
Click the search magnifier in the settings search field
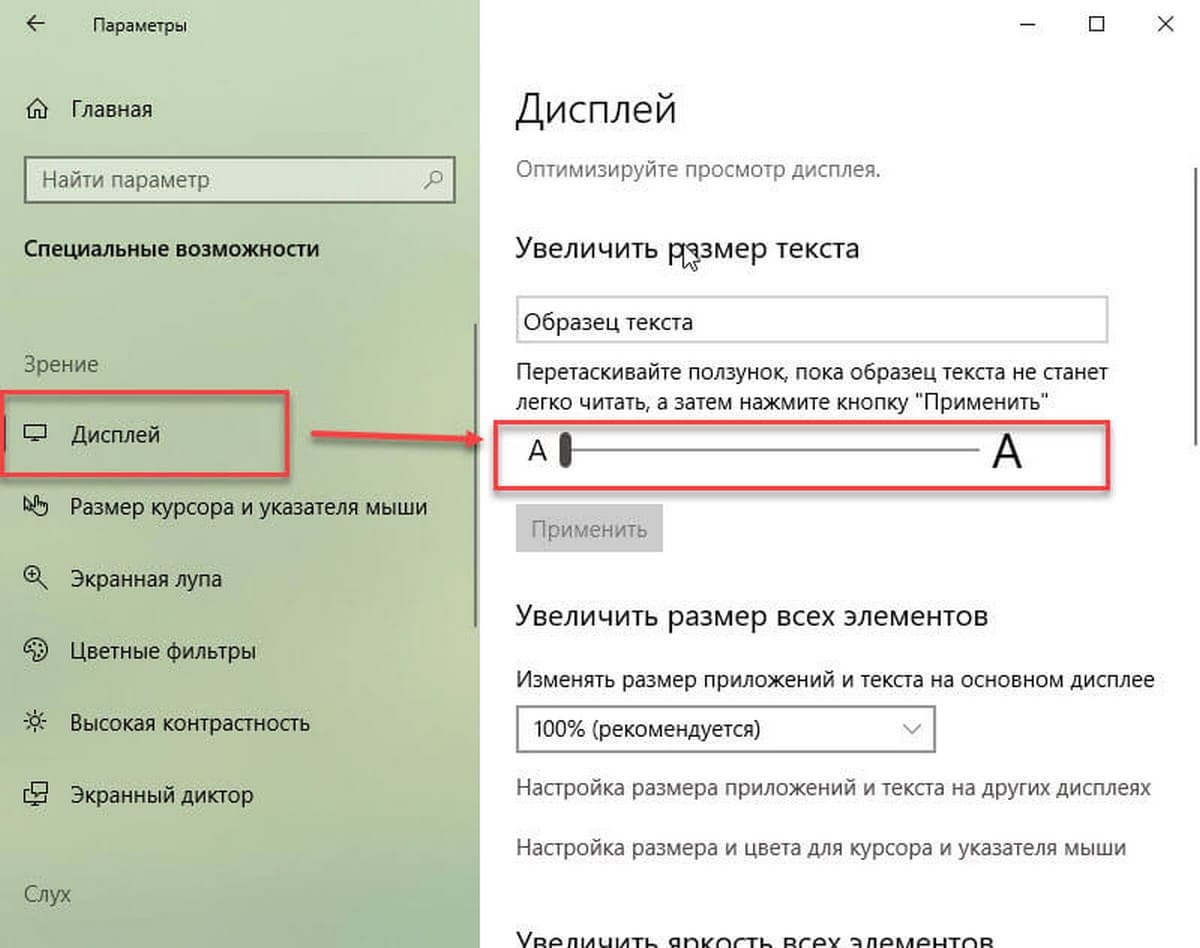(432, 181)
